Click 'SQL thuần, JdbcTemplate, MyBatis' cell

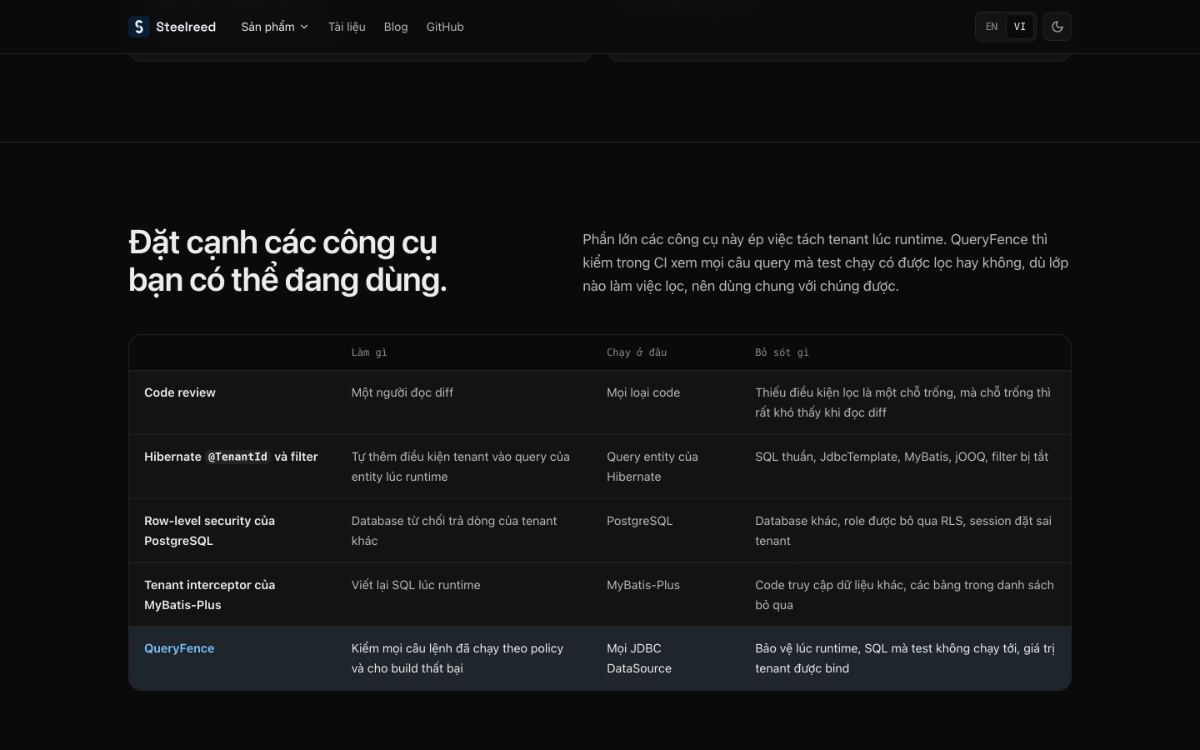902,457
